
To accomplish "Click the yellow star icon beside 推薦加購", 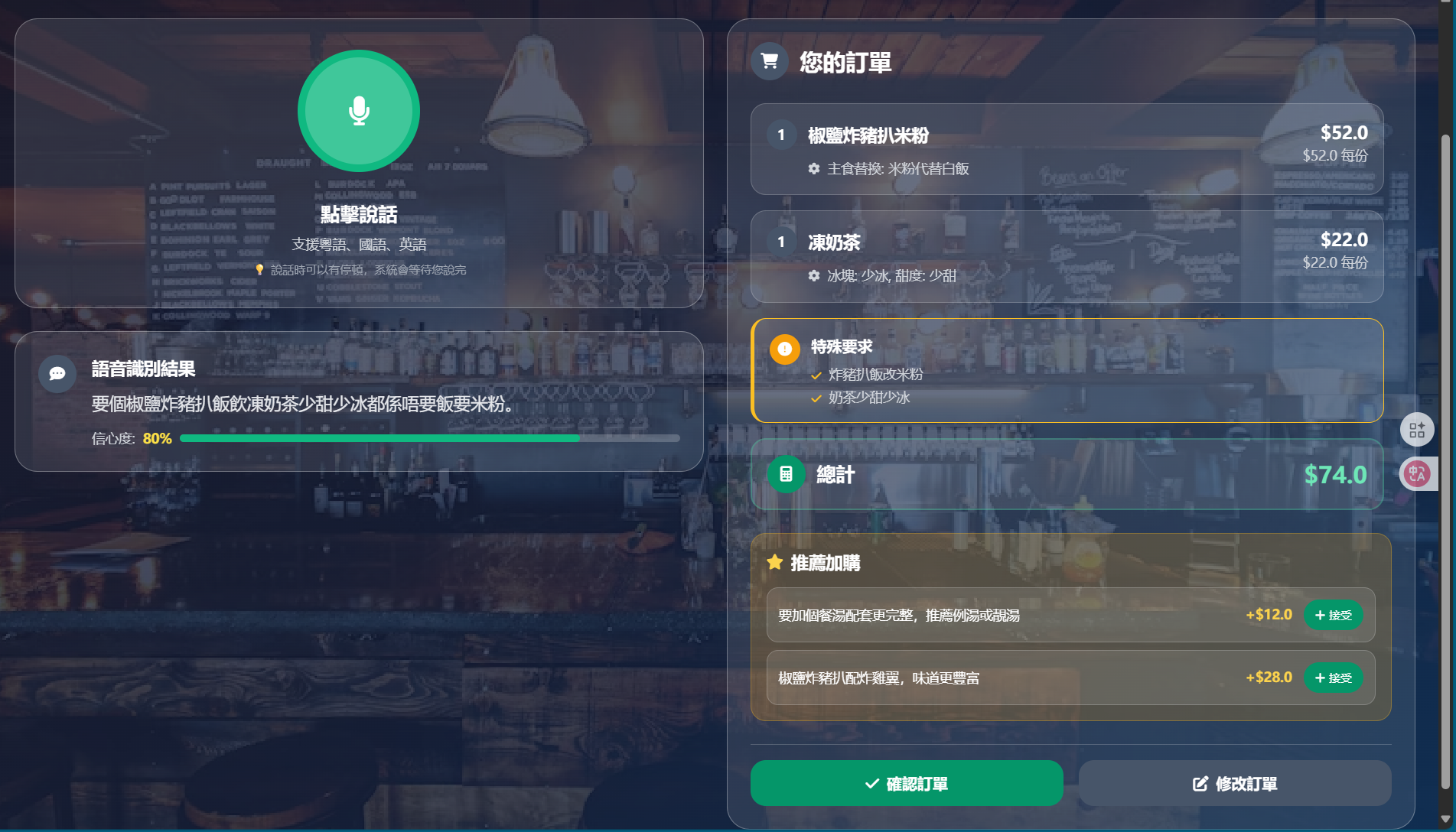I will [774, 562].
